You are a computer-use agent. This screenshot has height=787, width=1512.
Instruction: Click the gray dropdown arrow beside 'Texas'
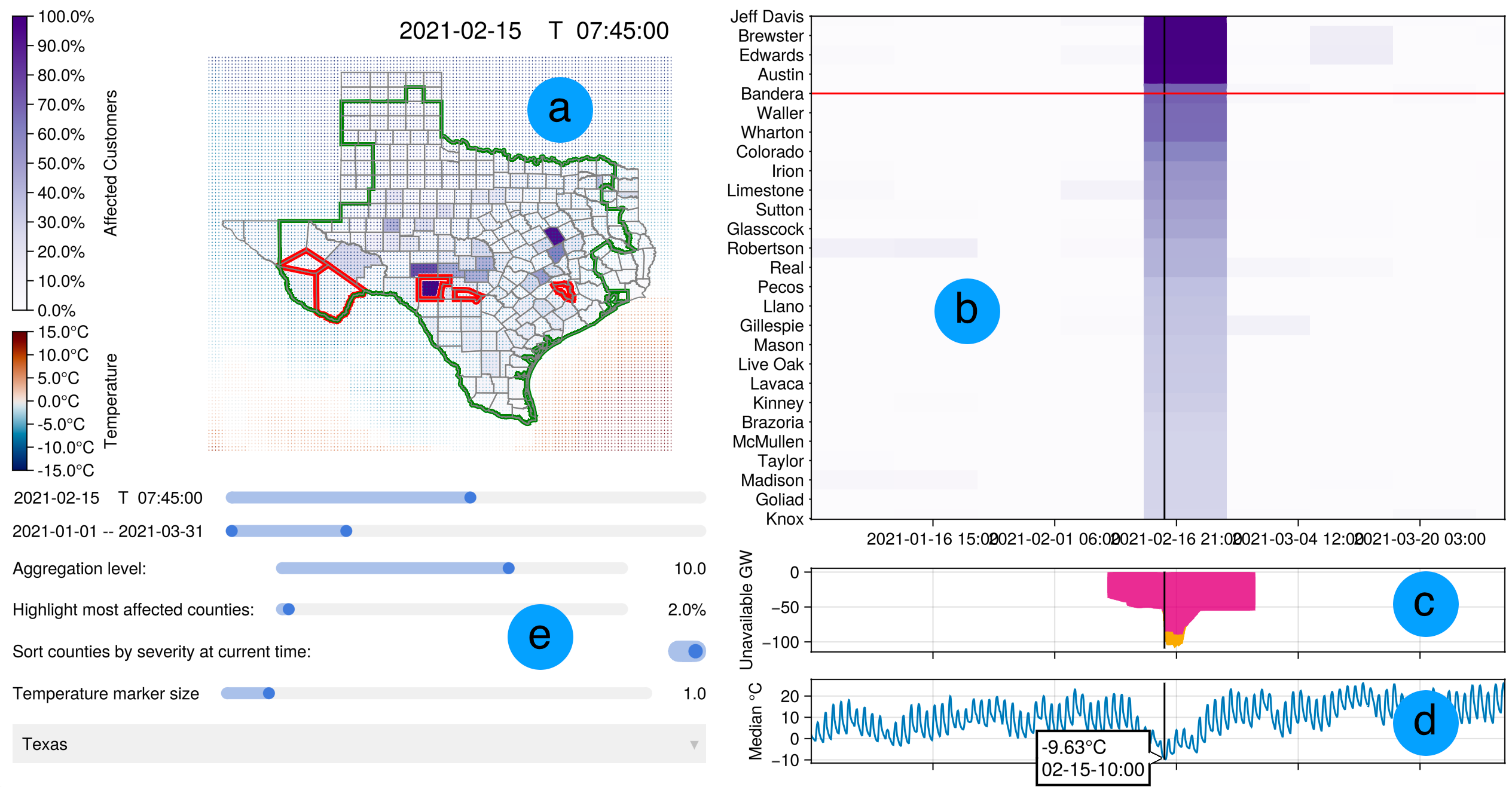(694, 744)
